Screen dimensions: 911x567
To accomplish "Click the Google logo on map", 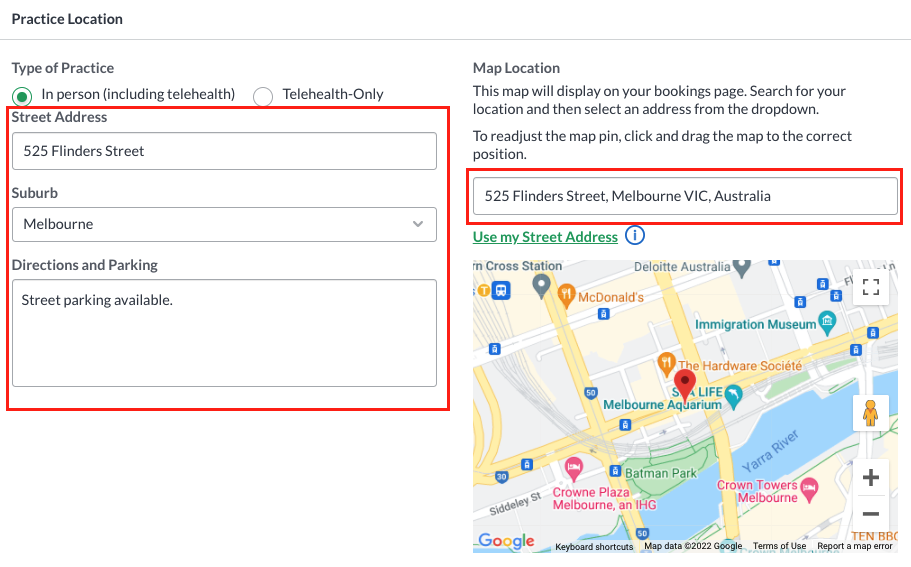I will [506, 541].
